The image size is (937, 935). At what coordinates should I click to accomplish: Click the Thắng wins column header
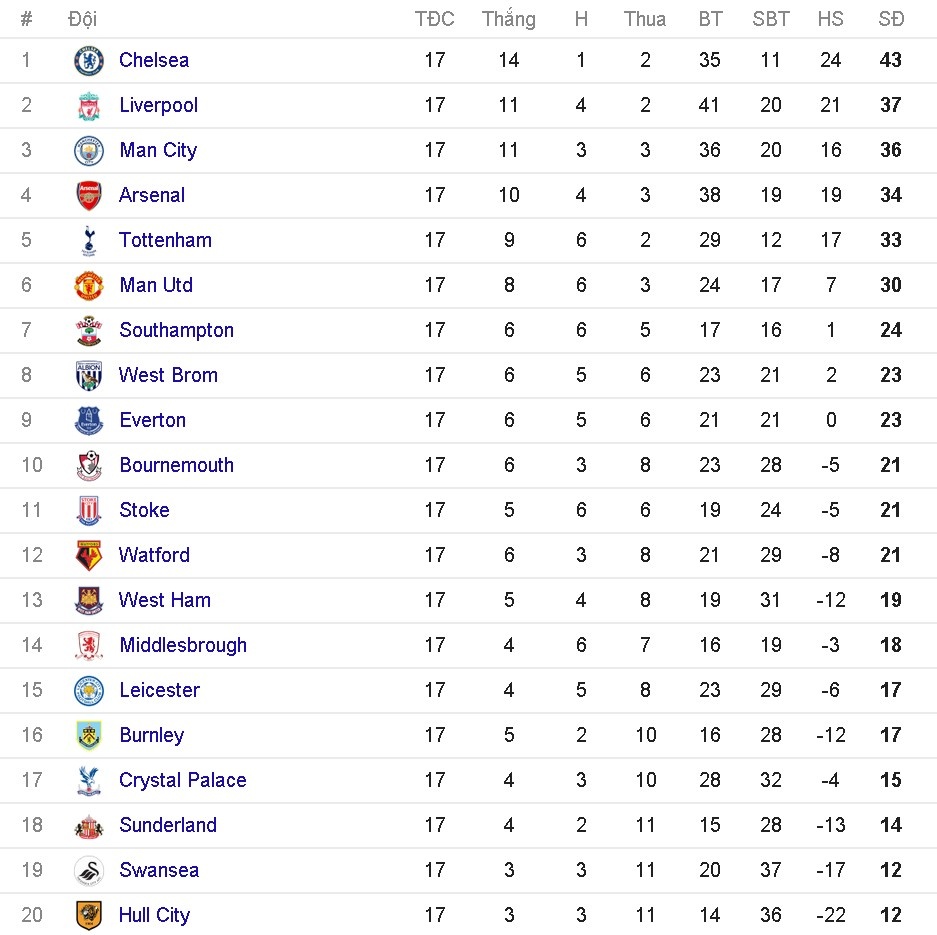coord(508,19)
